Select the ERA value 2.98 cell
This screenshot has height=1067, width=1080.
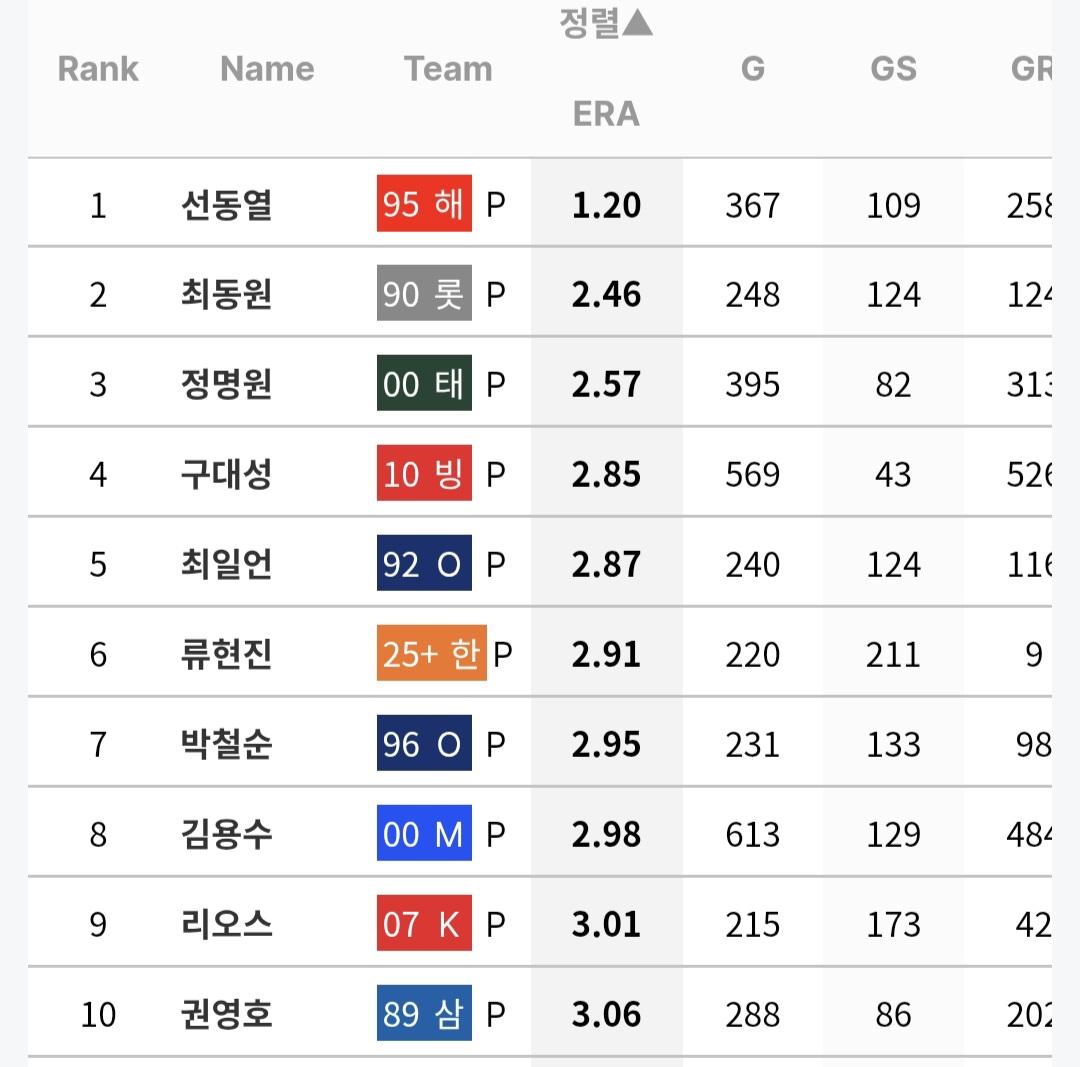point(606,834)
